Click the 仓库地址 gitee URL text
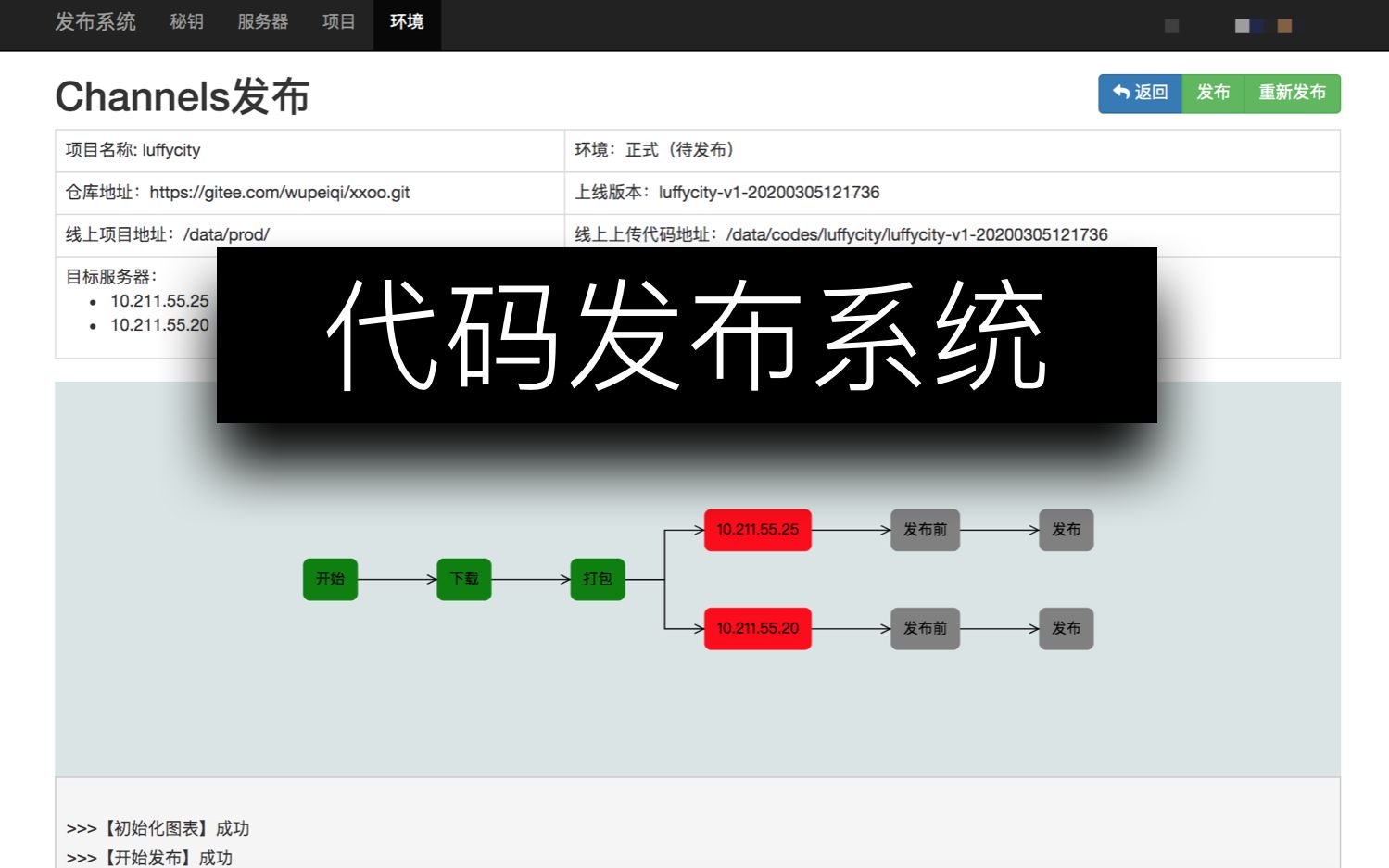1389x868 pixels. point(280,193)
